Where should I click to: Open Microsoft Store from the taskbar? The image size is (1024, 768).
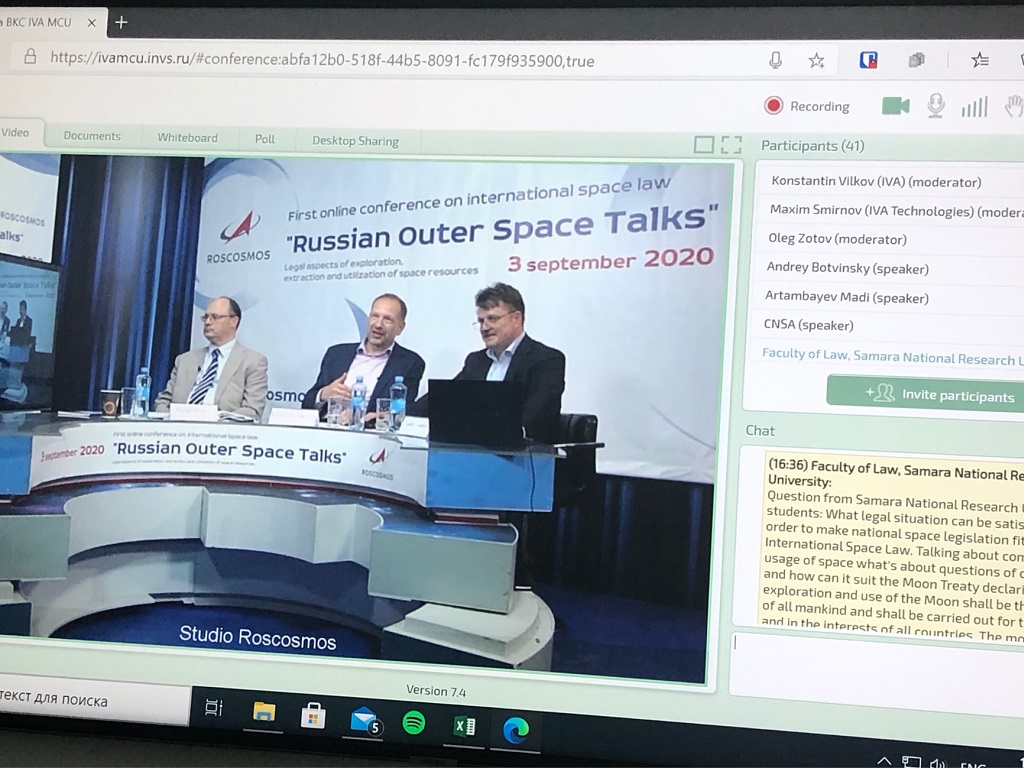(313, 716)
